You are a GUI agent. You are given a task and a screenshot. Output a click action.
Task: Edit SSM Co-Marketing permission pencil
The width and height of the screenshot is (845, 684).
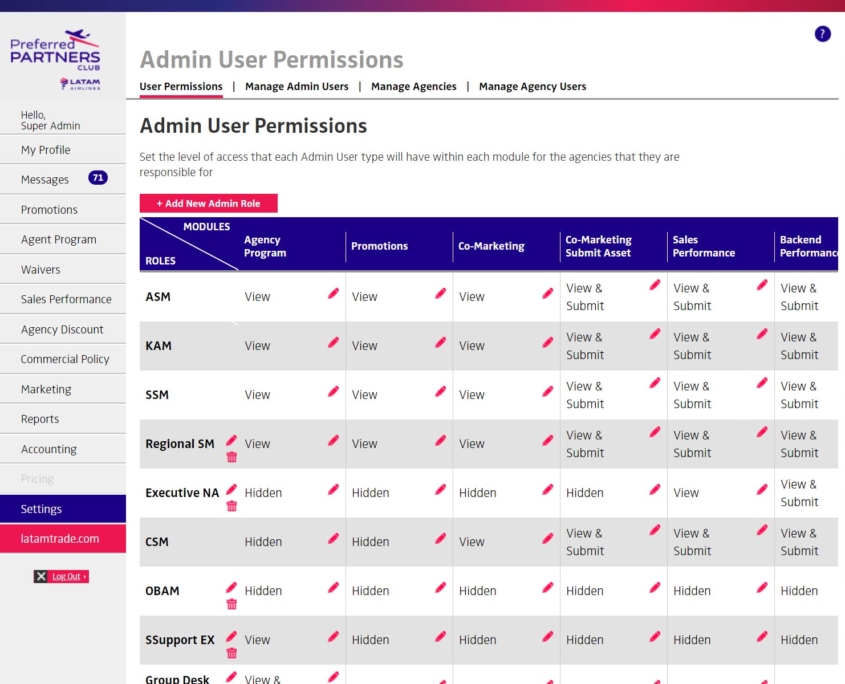(548, 391)
